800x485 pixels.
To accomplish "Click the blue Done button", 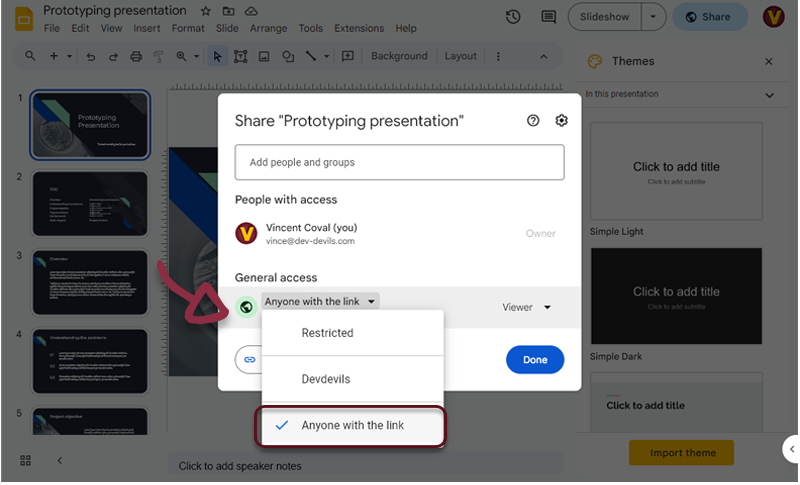I will pyautogui.click(x=535, y=360).
